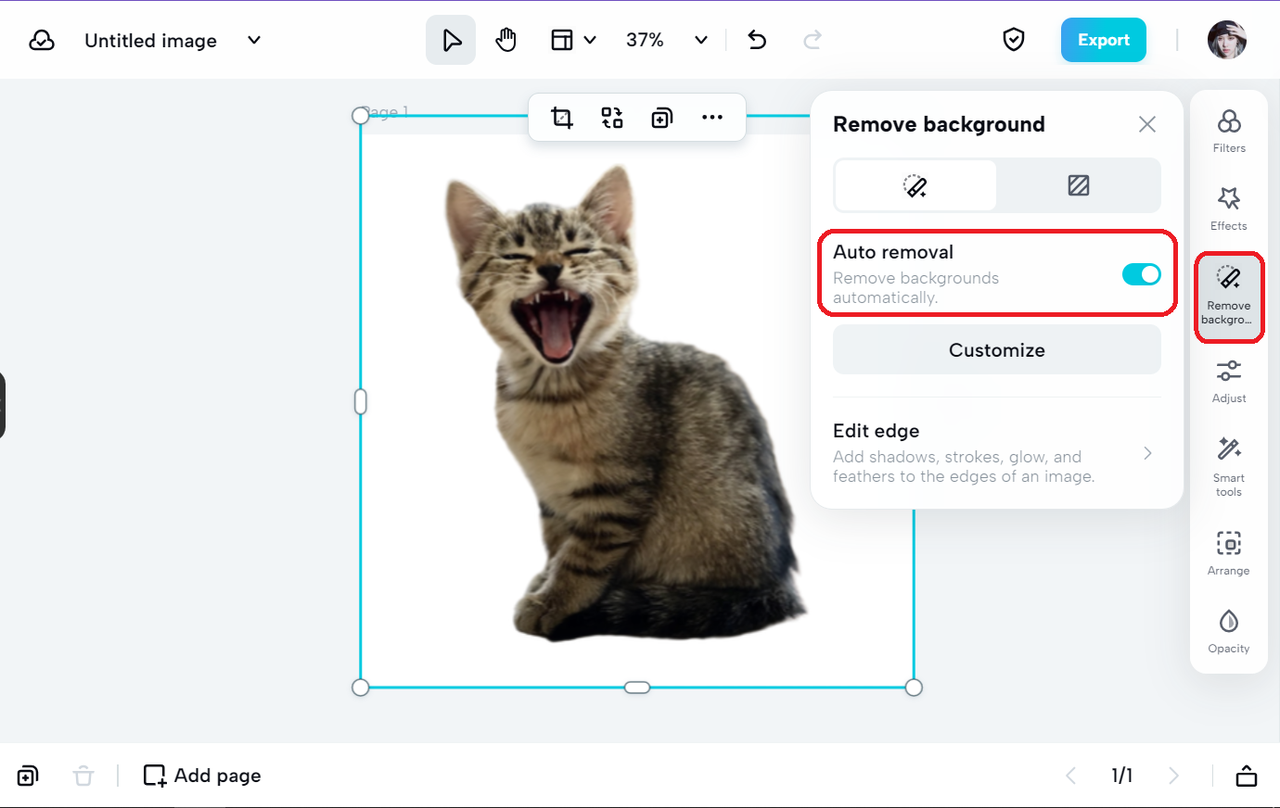Go to the previous page arrow

click(1071, 775)
